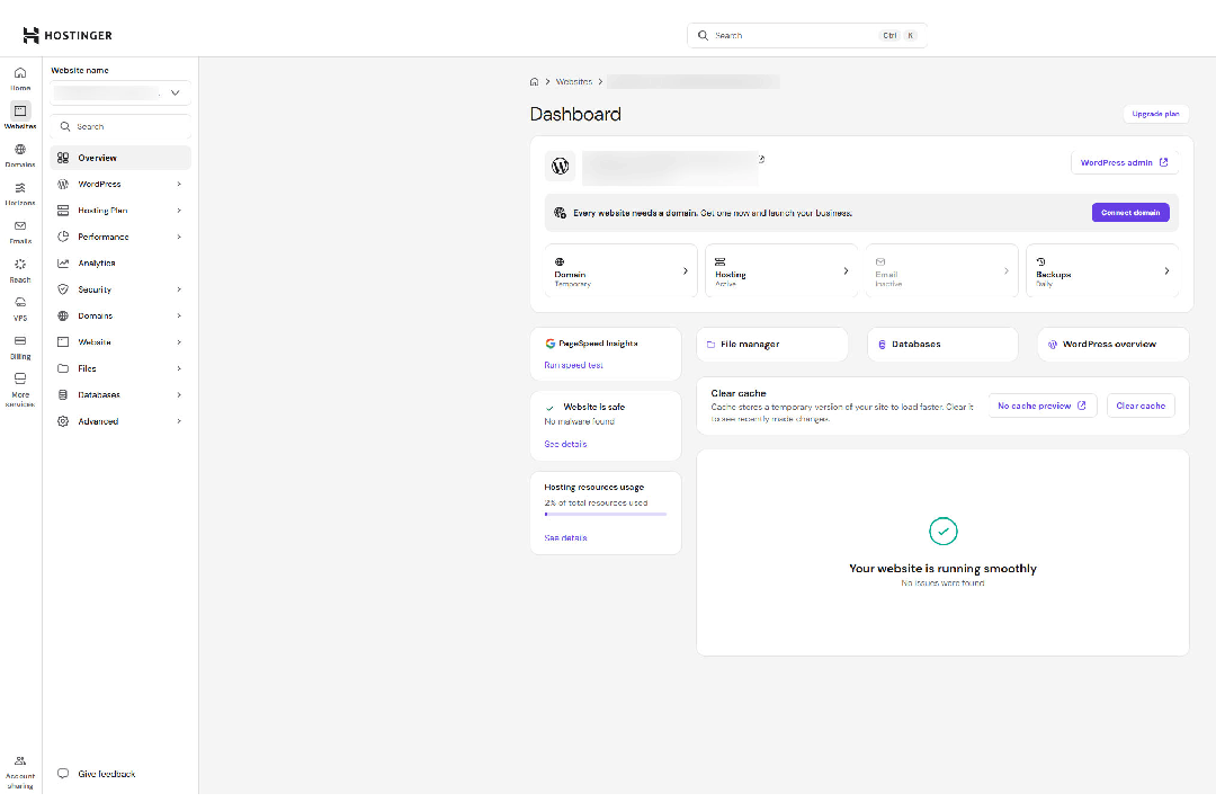Expand the Files sidebar section
Screen dimensions: 1216x811
click(120, 369)
